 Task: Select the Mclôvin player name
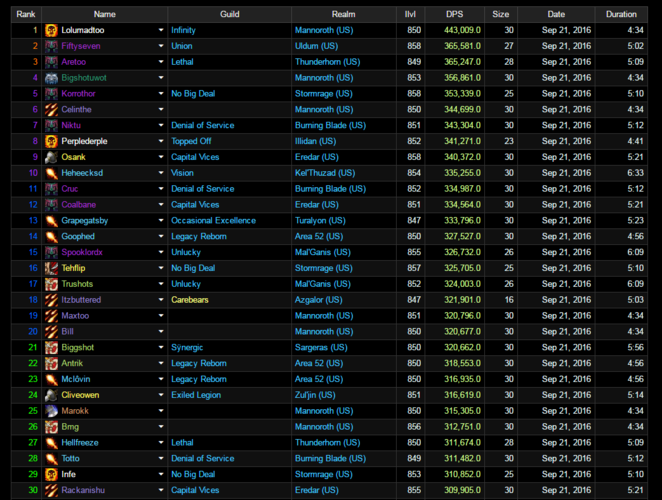[76, 379]
